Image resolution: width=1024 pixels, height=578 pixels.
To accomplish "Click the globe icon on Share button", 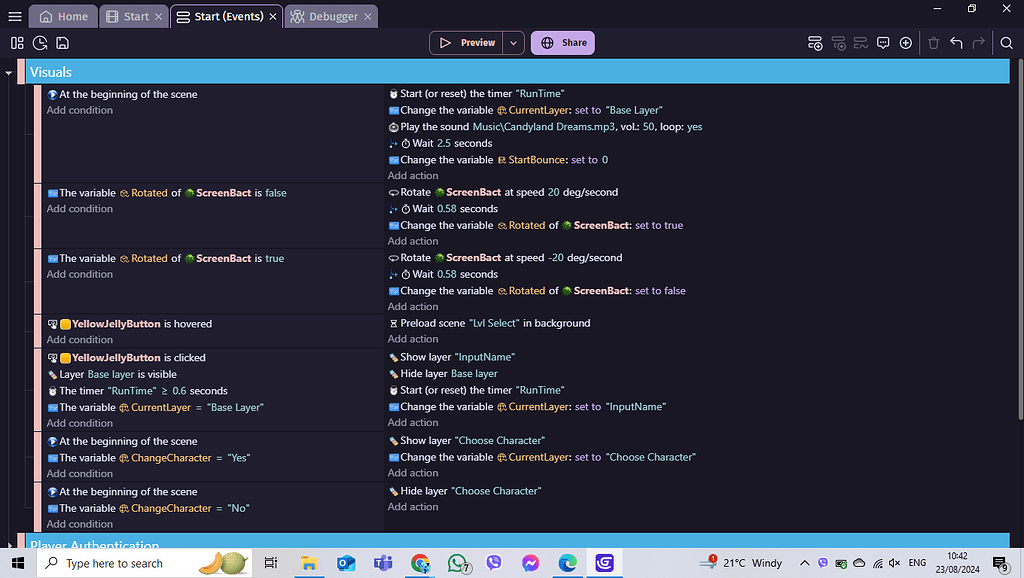I will (547, 43).
